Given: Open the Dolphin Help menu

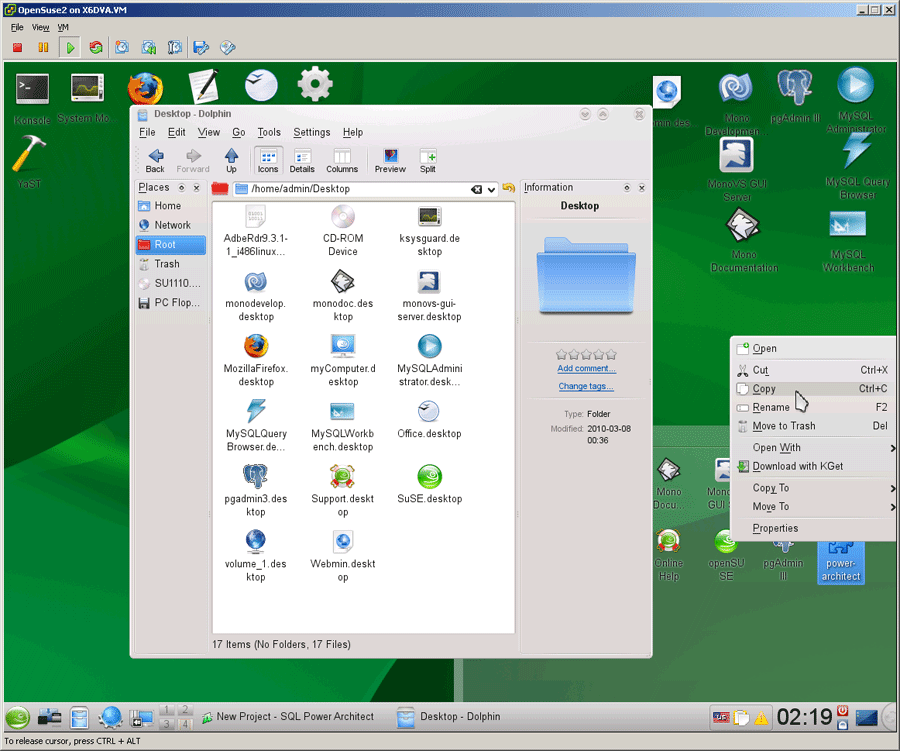Looking at the screenshot, I should pos(353,132).
